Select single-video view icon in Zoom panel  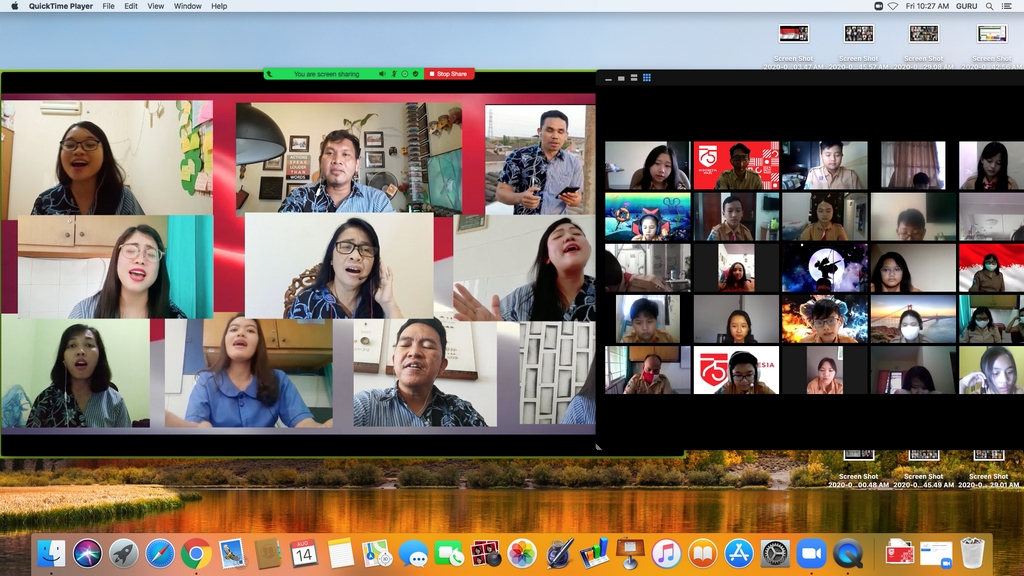click(x=621, y=78)
